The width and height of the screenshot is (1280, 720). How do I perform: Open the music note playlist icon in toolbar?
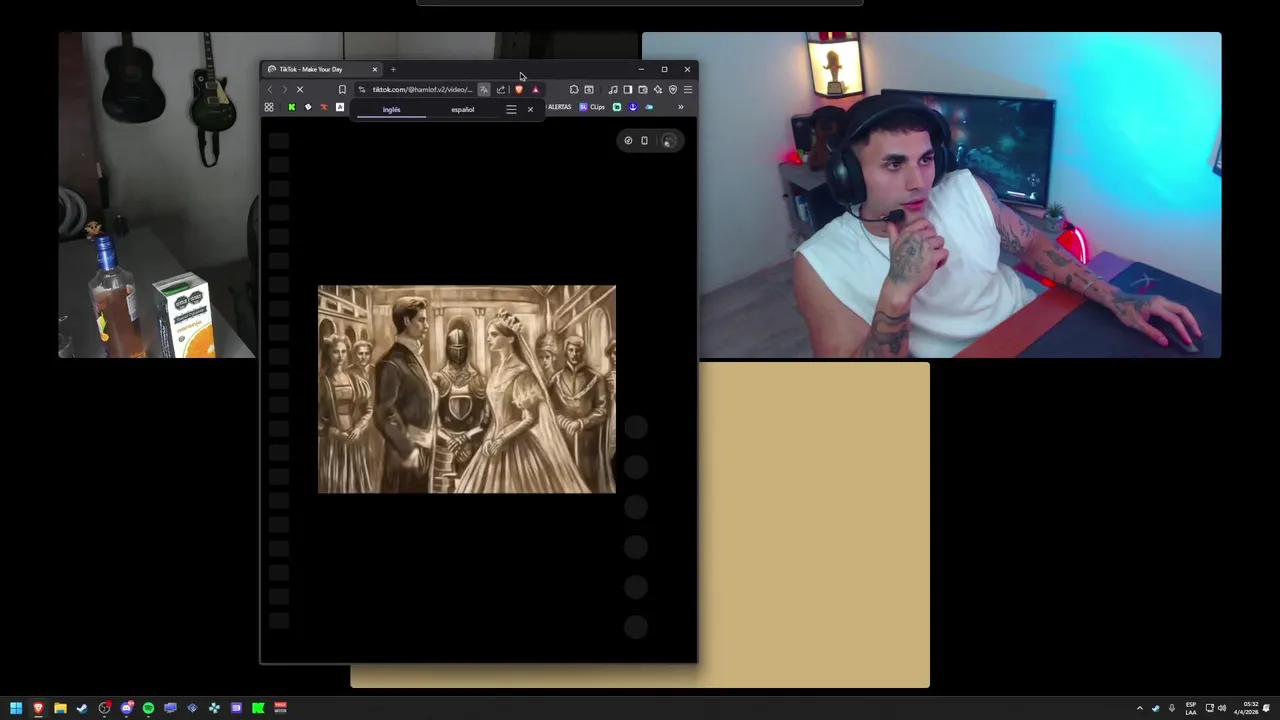(613, 89)
